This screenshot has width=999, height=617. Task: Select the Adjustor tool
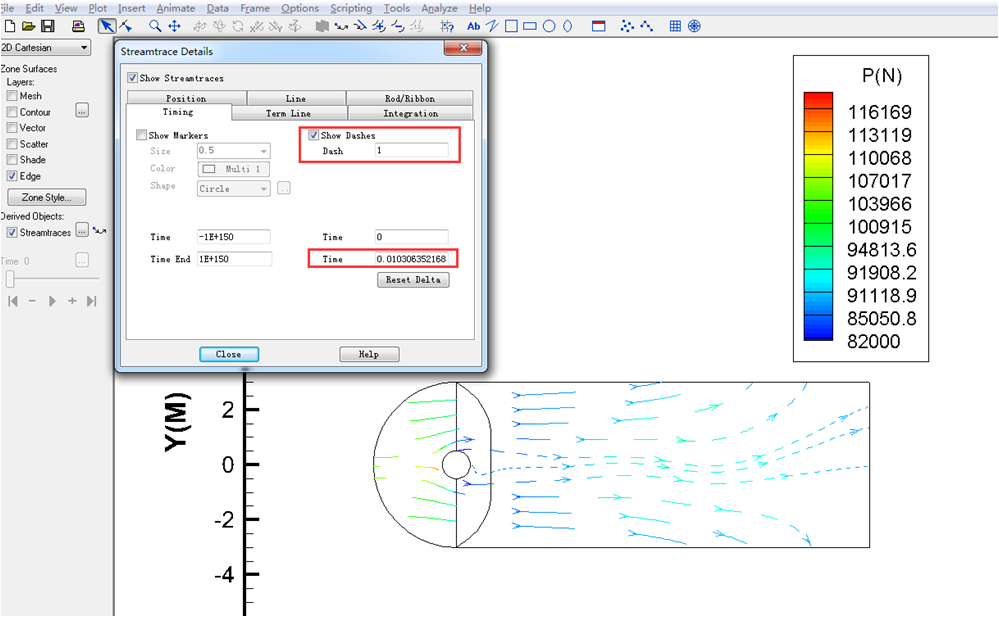[x=126, y=26]
